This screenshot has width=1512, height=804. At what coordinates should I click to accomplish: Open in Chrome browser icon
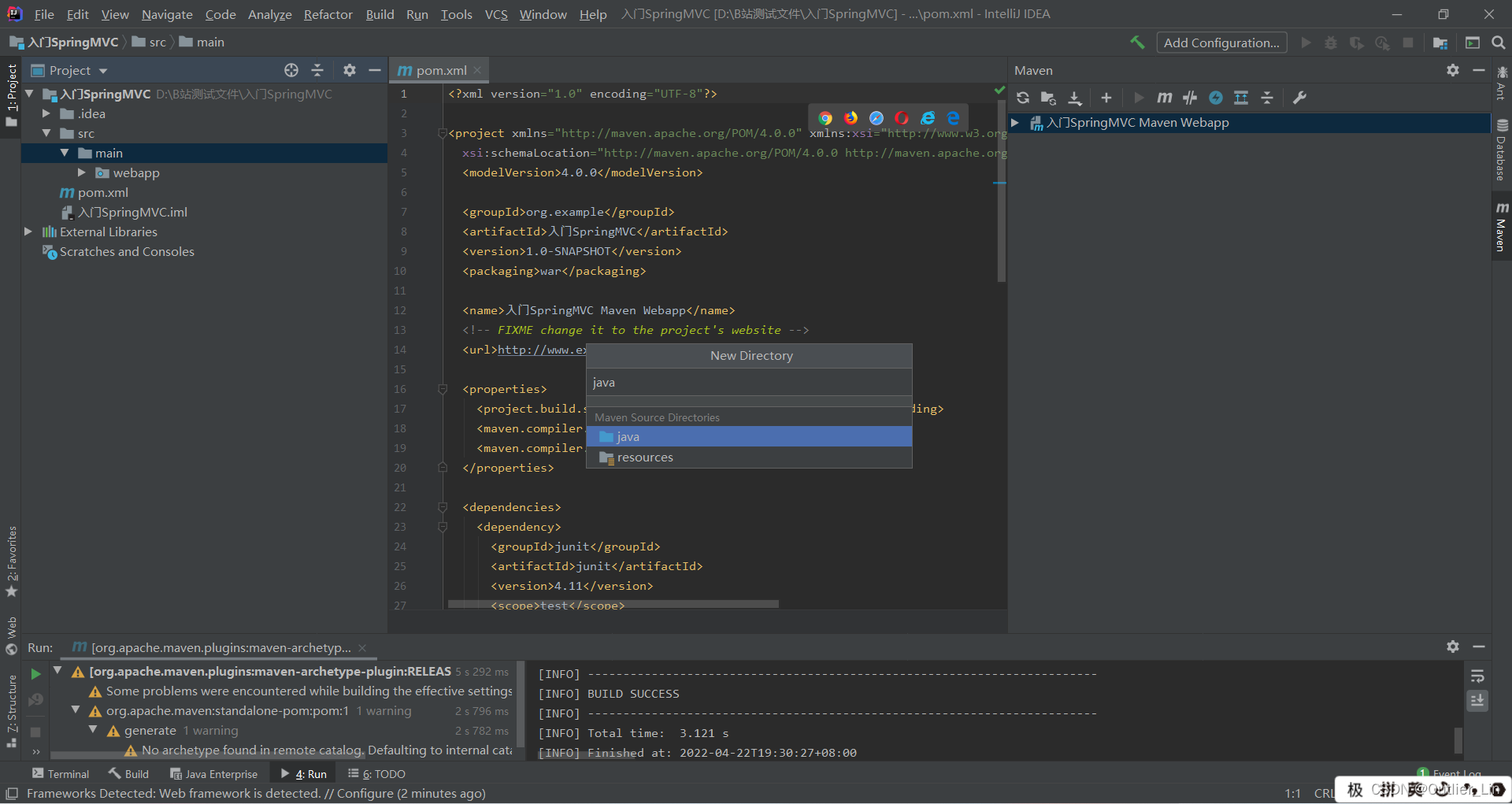coord(825,118)
